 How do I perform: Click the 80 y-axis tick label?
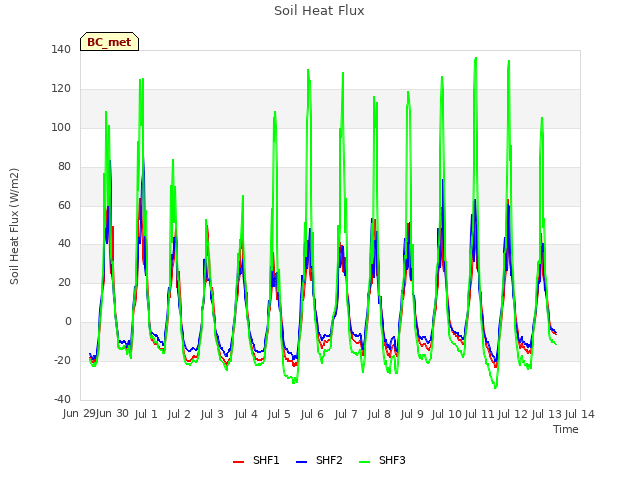coord(64,167)
